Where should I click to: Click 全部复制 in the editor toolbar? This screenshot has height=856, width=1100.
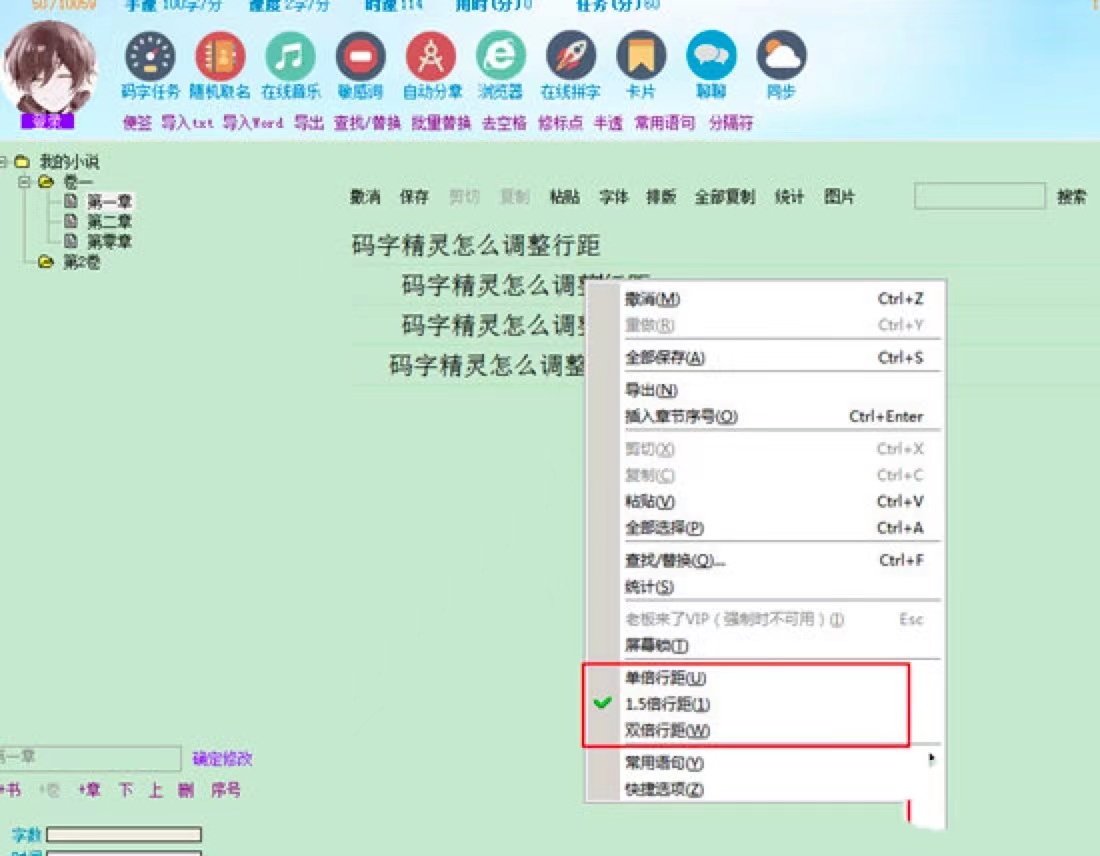pyautogui.click(x=725, y=197)
